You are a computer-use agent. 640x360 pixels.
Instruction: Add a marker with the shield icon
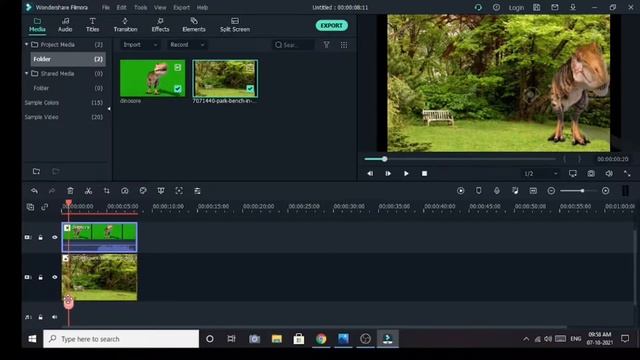coord(478,191)
